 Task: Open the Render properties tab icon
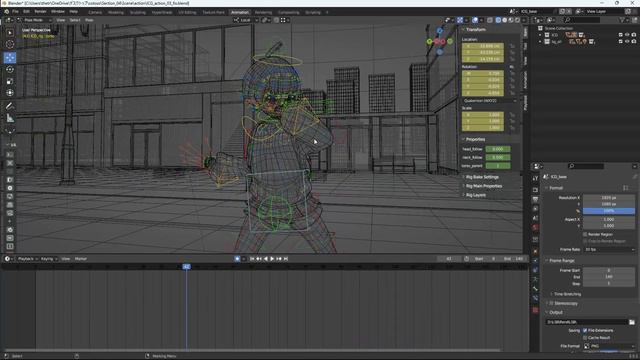(x=536, y=190)
